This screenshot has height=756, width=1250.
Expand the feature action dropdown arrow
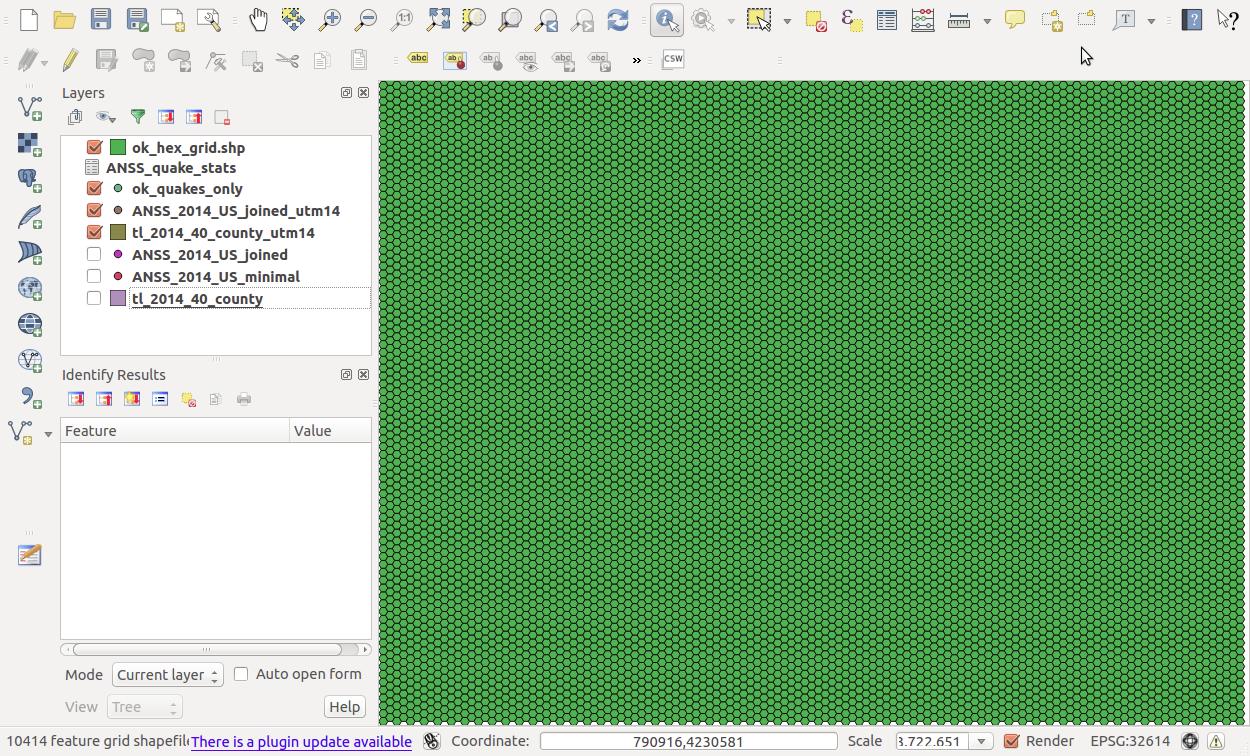[x=731, y=21]
